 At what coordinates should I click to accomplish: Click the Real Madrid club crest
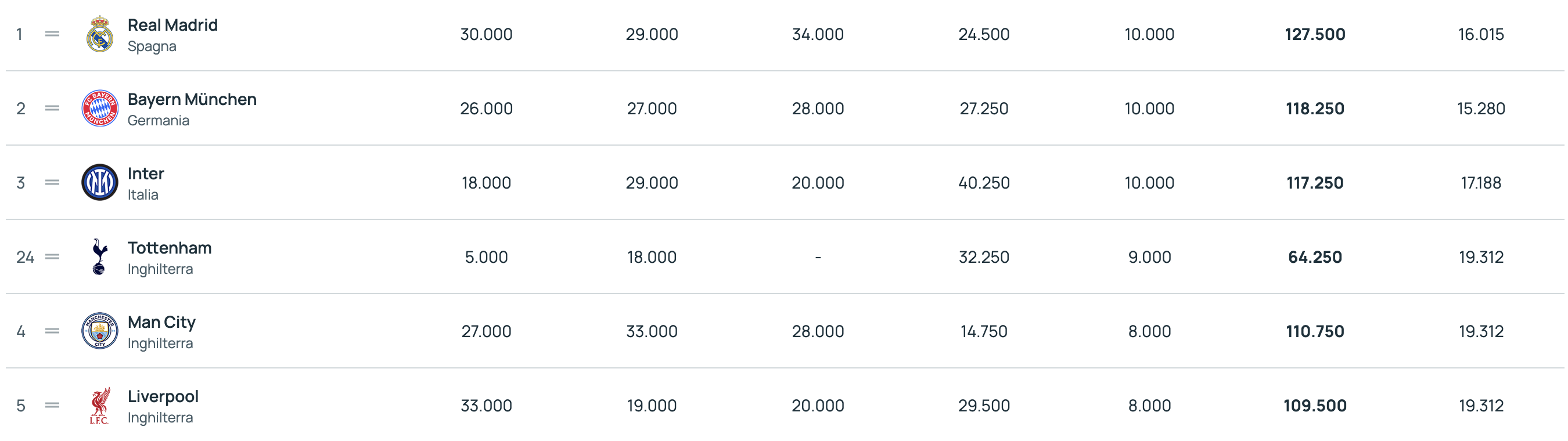[x=100, y=34]
